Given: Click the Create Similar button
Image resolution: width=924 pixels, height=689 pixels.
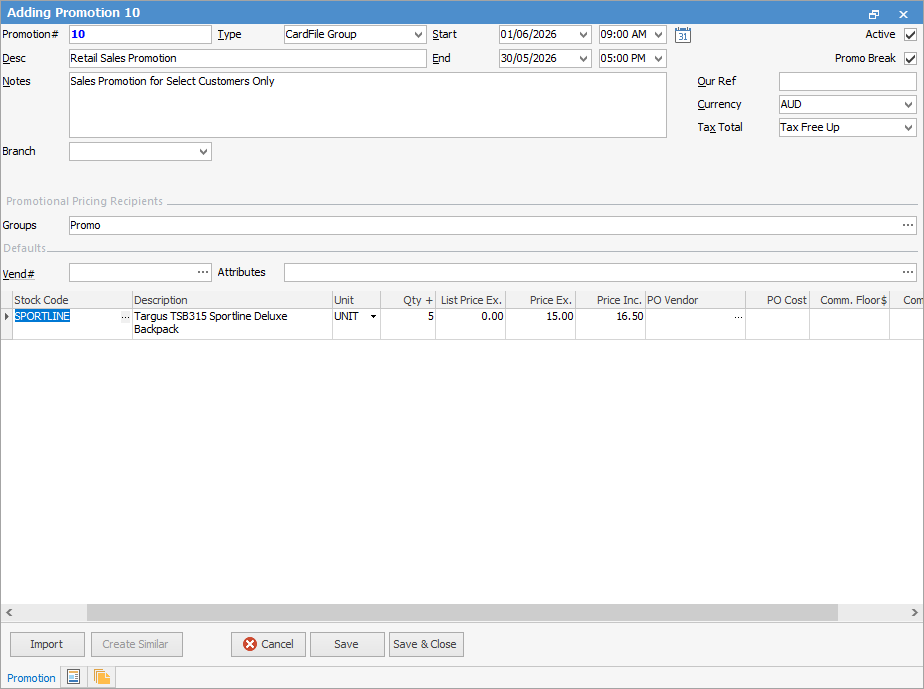Looking at the screenshot, I should click(x=137, y=644).
